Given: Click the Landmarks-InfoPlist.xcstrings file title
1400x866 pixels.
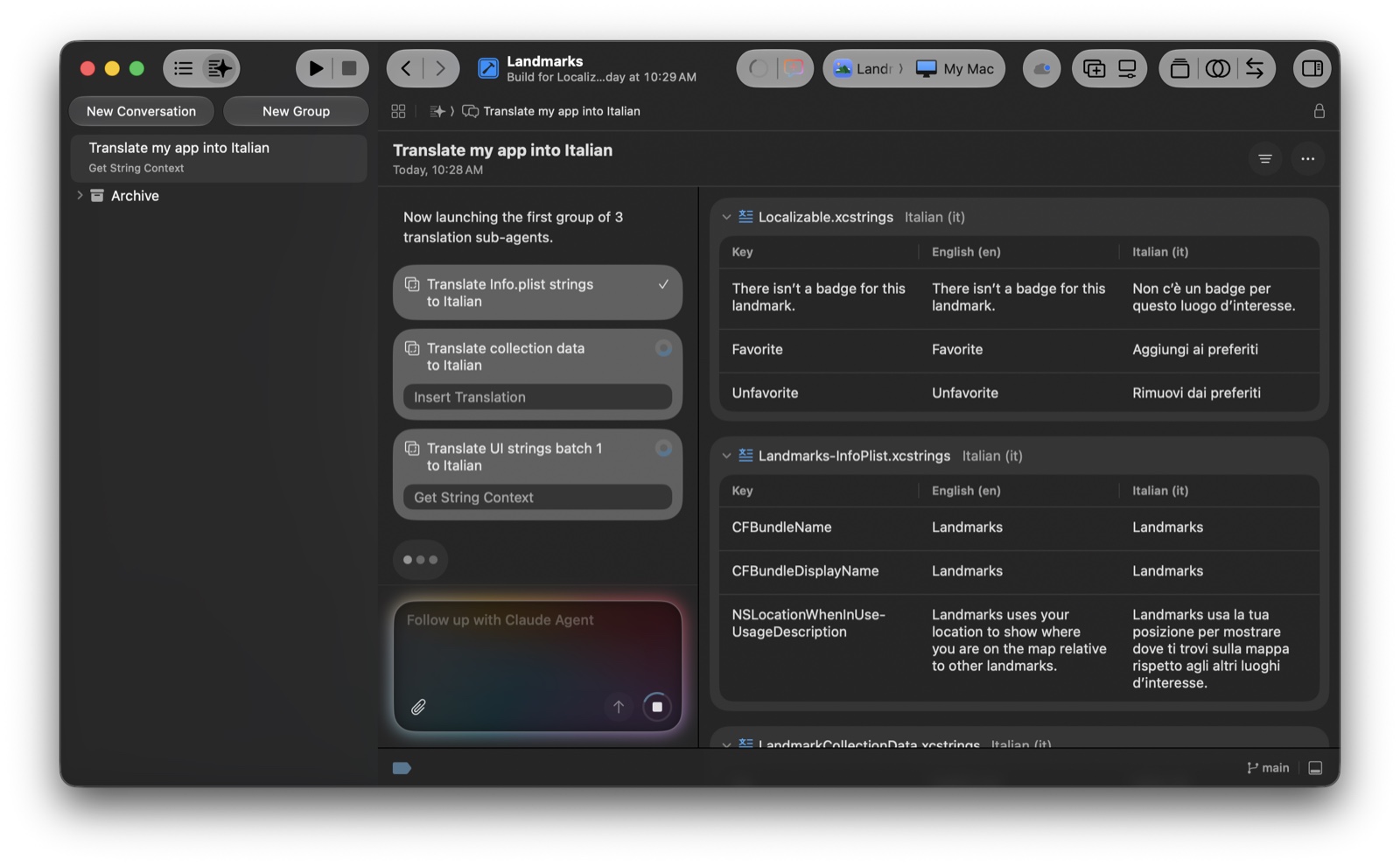Looking at the screenshot, I should 854,456.
